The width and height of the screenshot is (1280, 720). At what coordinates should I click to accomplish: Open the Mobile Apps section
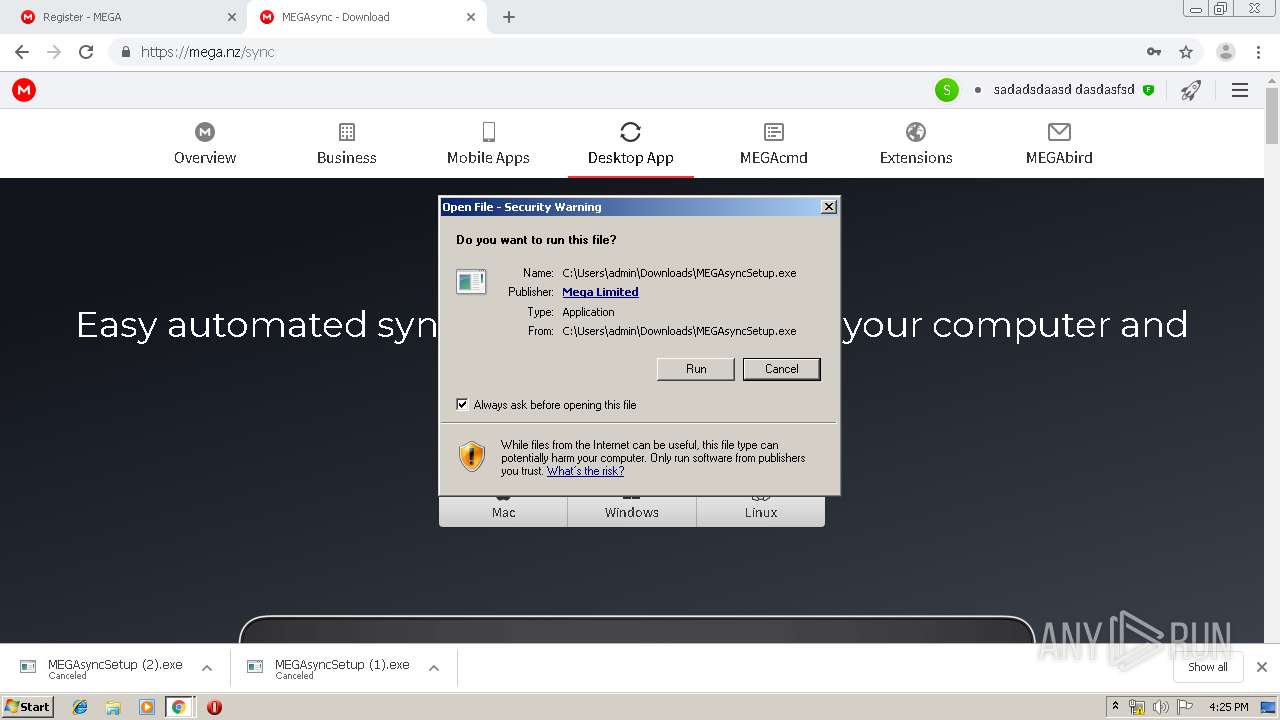click(488, 143)
